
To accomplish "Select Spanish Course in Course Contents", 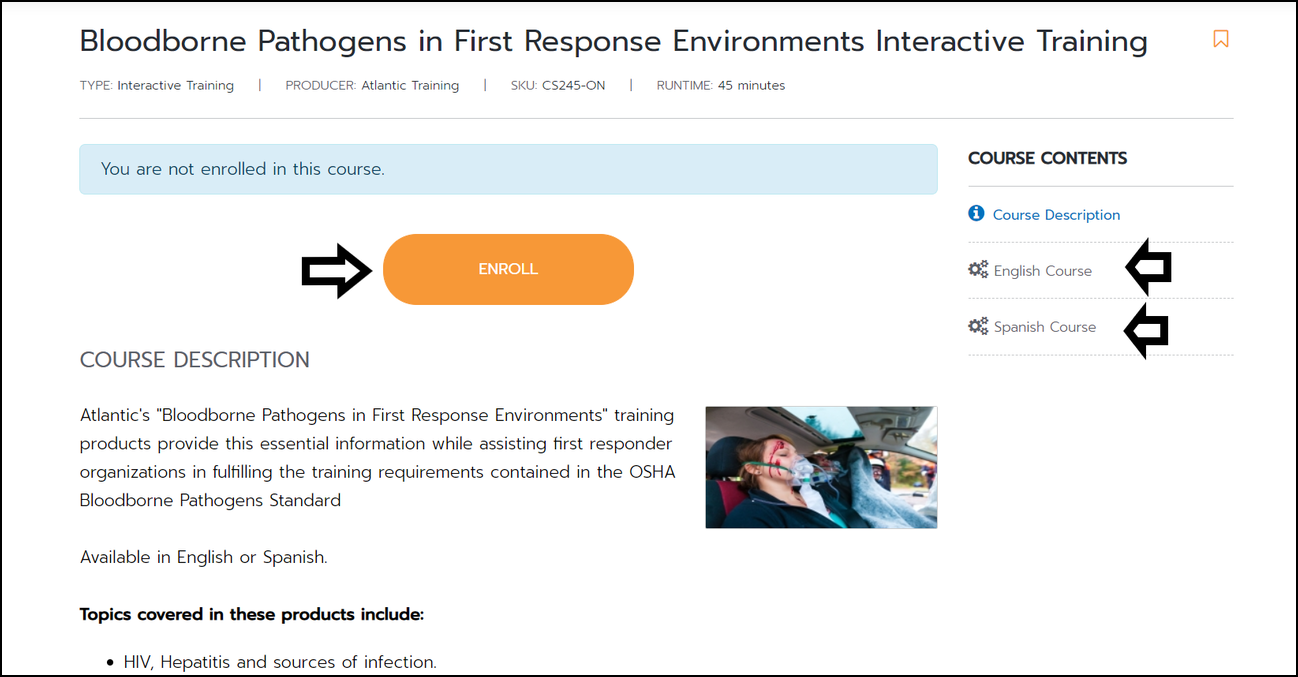I will coord(1045,327).
